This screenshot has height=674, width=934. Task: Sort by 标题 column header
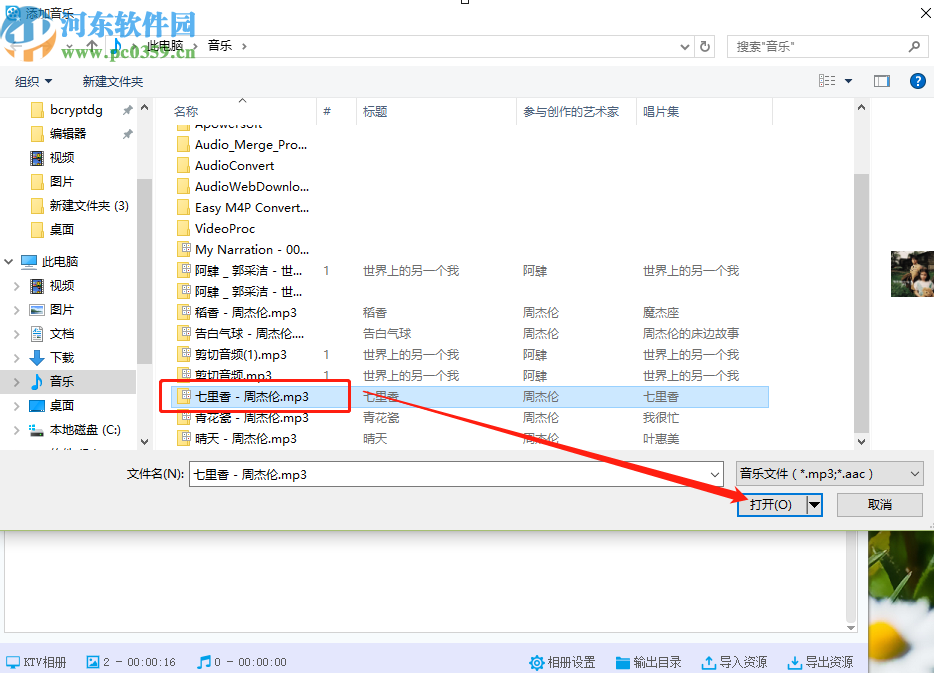pos(375,111)
